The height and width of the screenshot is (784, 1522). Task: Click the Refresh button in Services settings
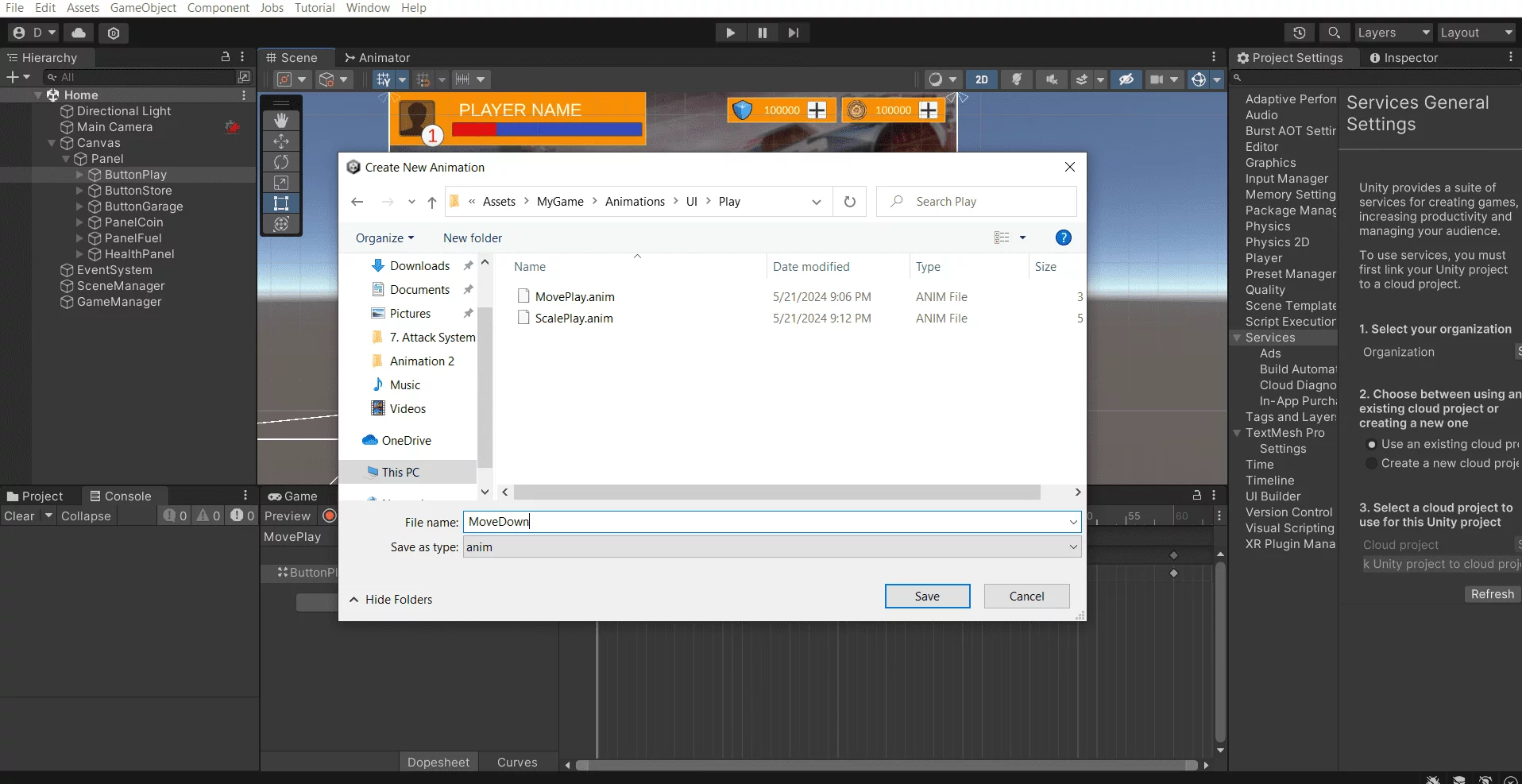1491,593
